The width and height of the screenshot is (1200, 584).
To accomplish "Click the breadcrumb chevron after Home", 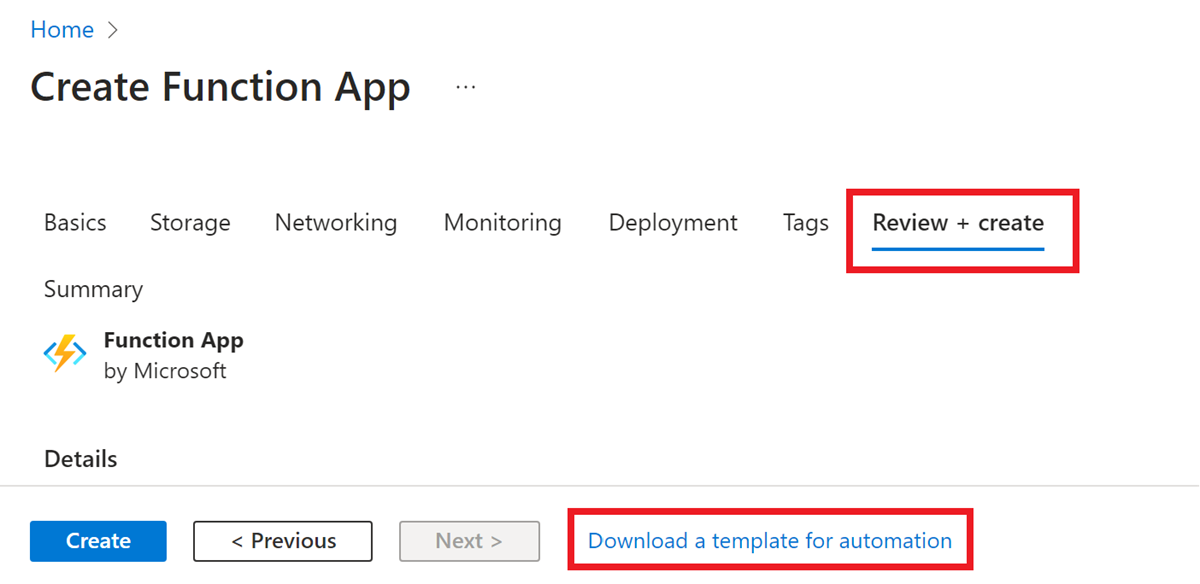I will 112,29.
